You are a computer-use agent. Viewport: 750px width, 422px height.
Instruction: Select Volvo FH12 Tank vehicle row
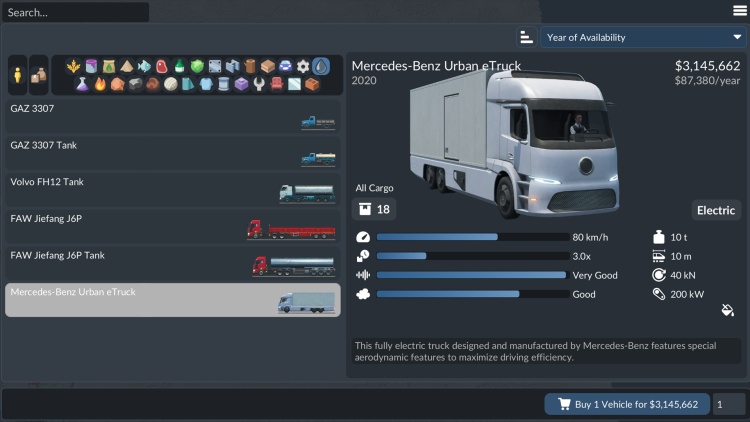click(173, 190)
